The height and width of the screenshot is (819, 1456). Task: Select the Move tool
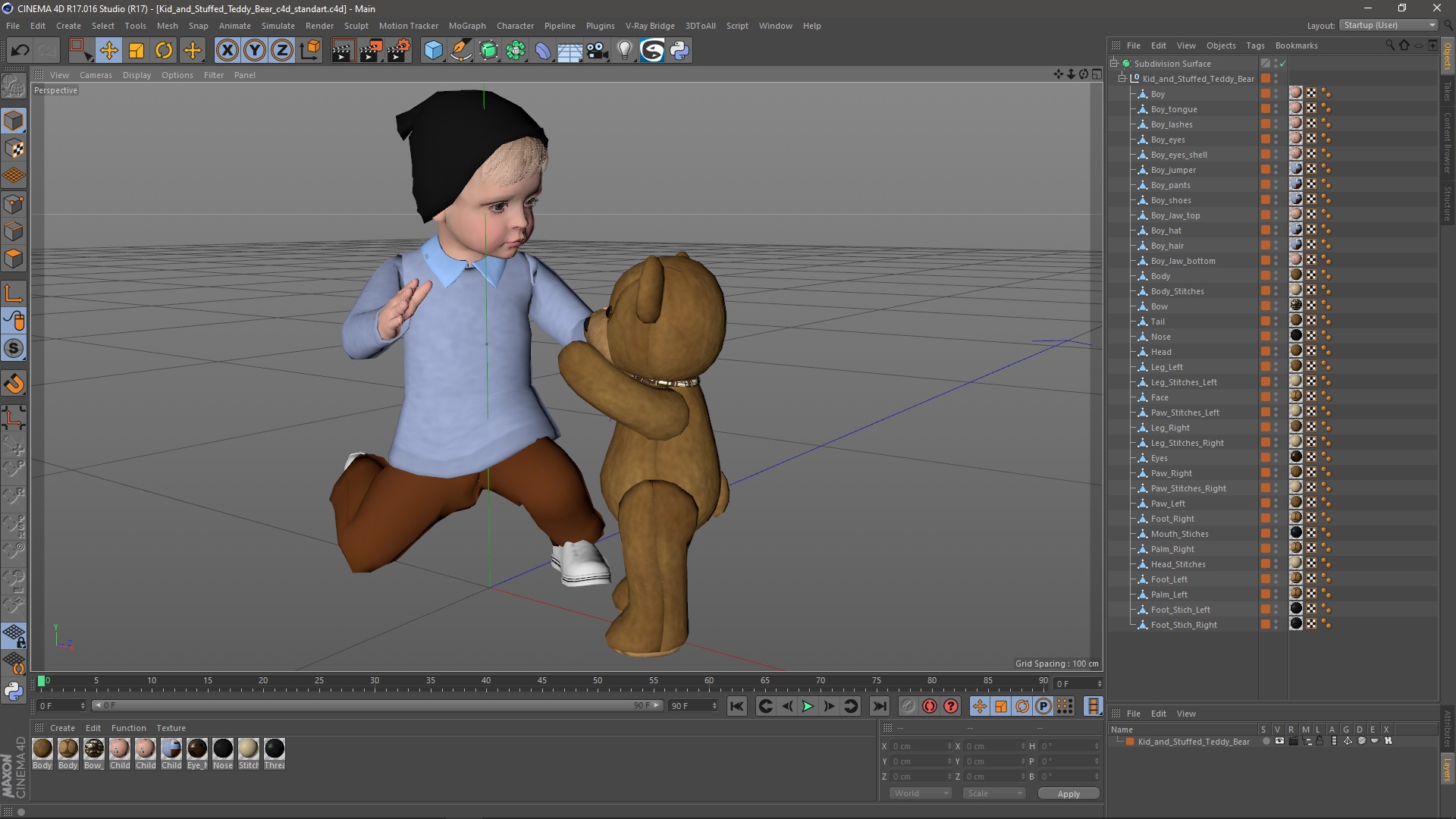tap(108, 51)
